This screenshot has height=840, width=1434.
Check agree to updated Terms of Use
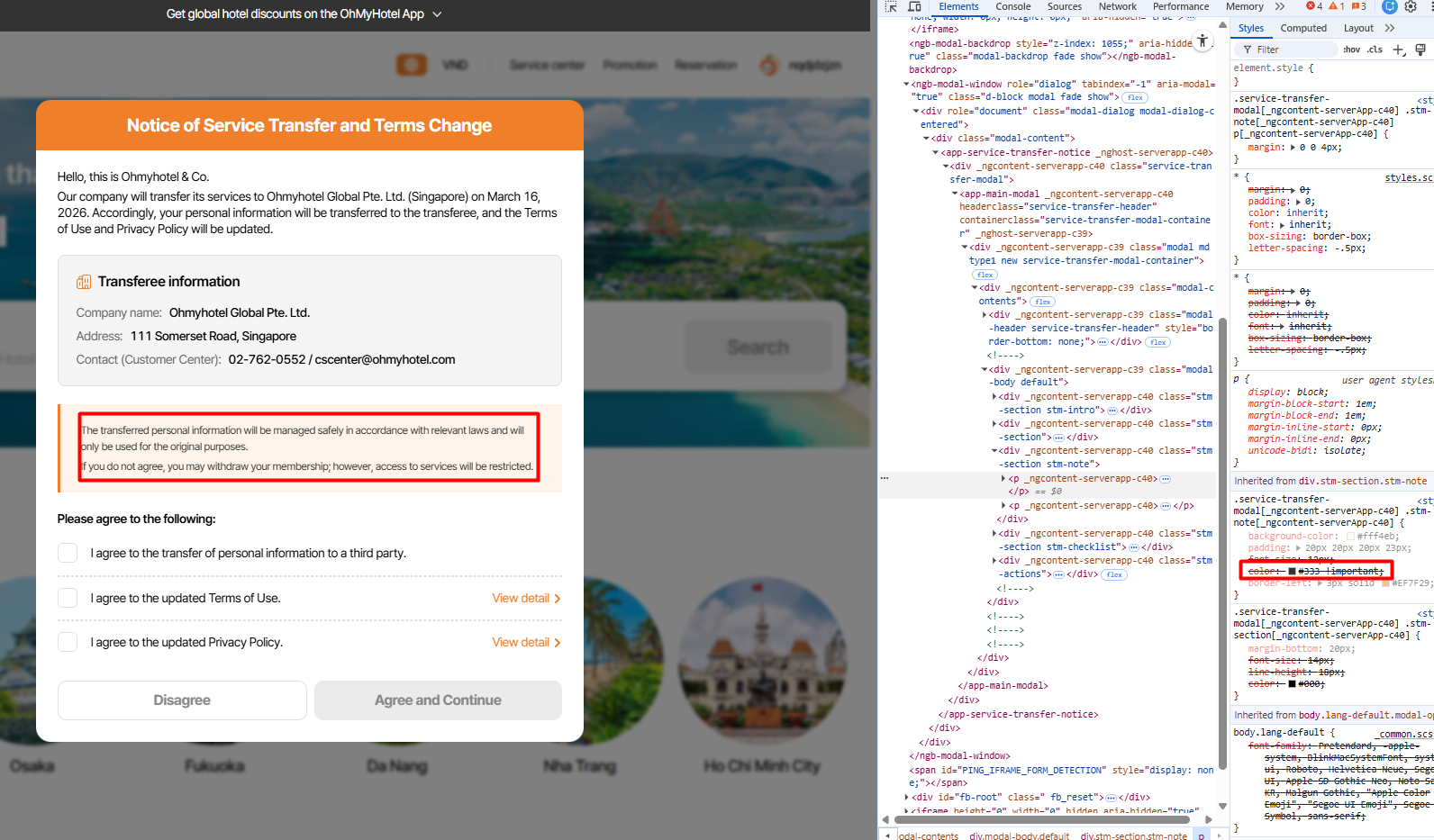click(x=68, y=598)
